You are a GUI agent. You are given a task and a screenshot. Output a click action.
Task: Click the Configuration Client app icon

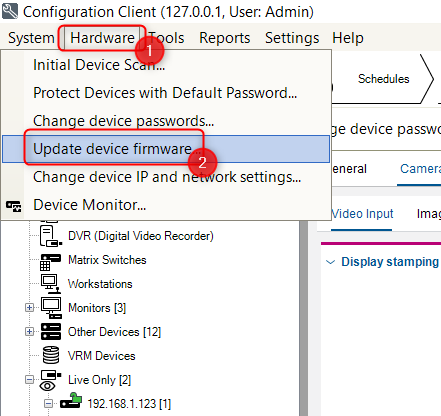click(10, 11)
